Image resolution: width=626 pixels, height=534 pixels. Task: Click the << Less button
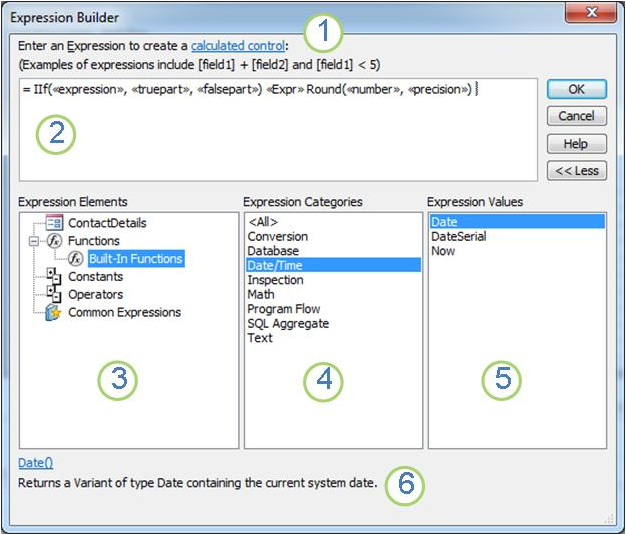click(576, 170)
